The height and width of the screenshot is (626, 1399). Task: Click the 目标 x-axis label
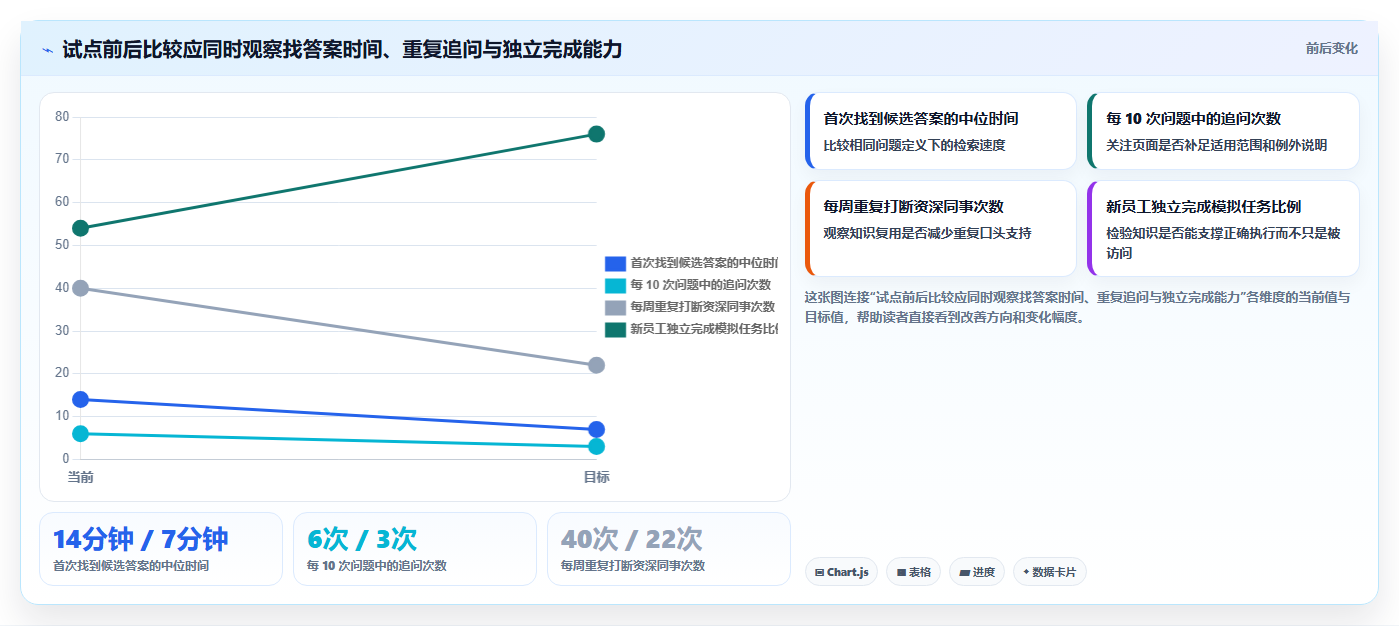pyautogui.click(x=597, y=477)
